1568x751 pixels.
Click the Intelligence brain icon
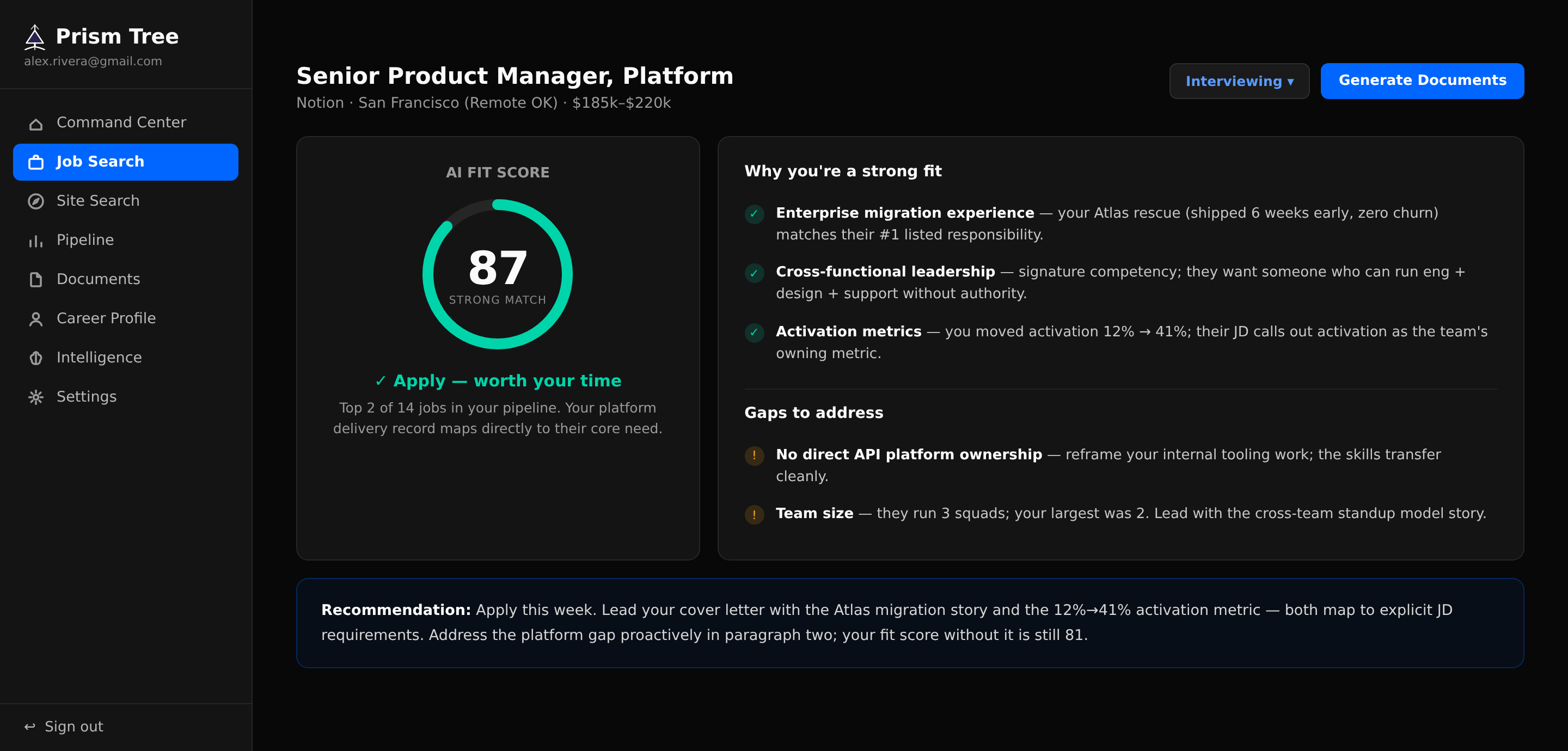[x=36, y=359]
